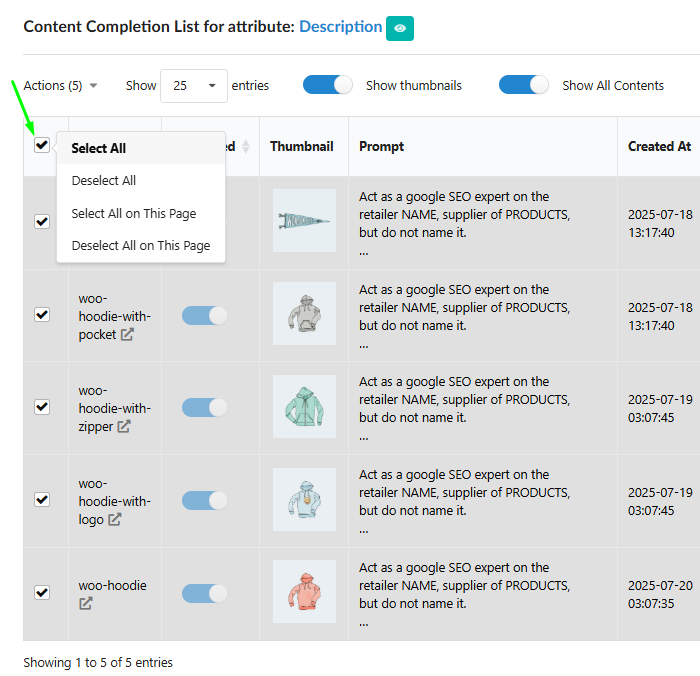Choose Deselect All from the menu

click(x=104, y=181)
